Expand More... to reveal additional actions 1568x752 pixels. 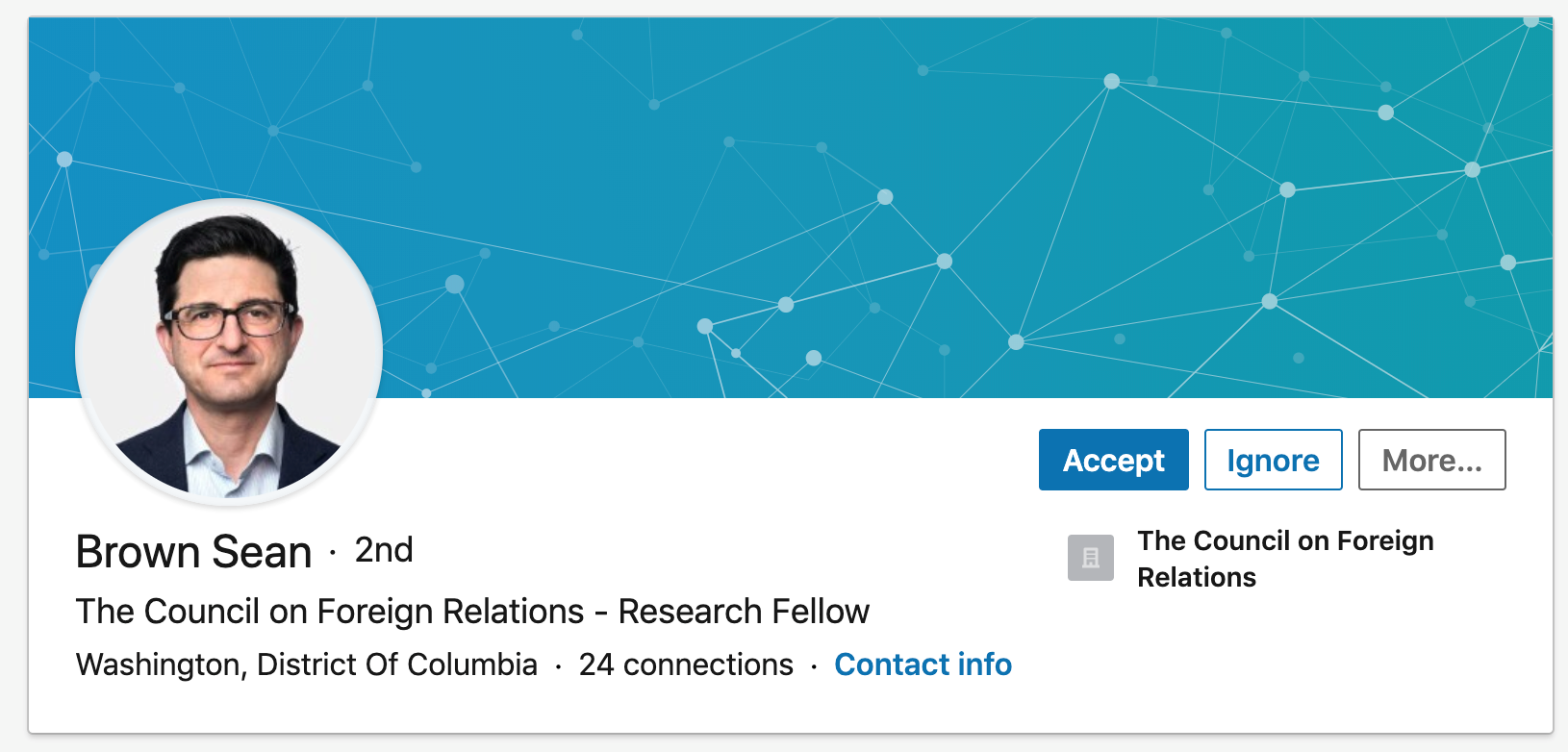(x=1431, y=460)
